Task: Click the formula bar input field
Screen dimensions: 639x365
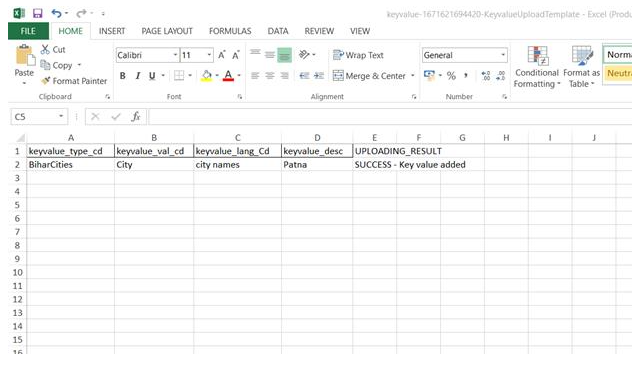Action: click(390, 117)
